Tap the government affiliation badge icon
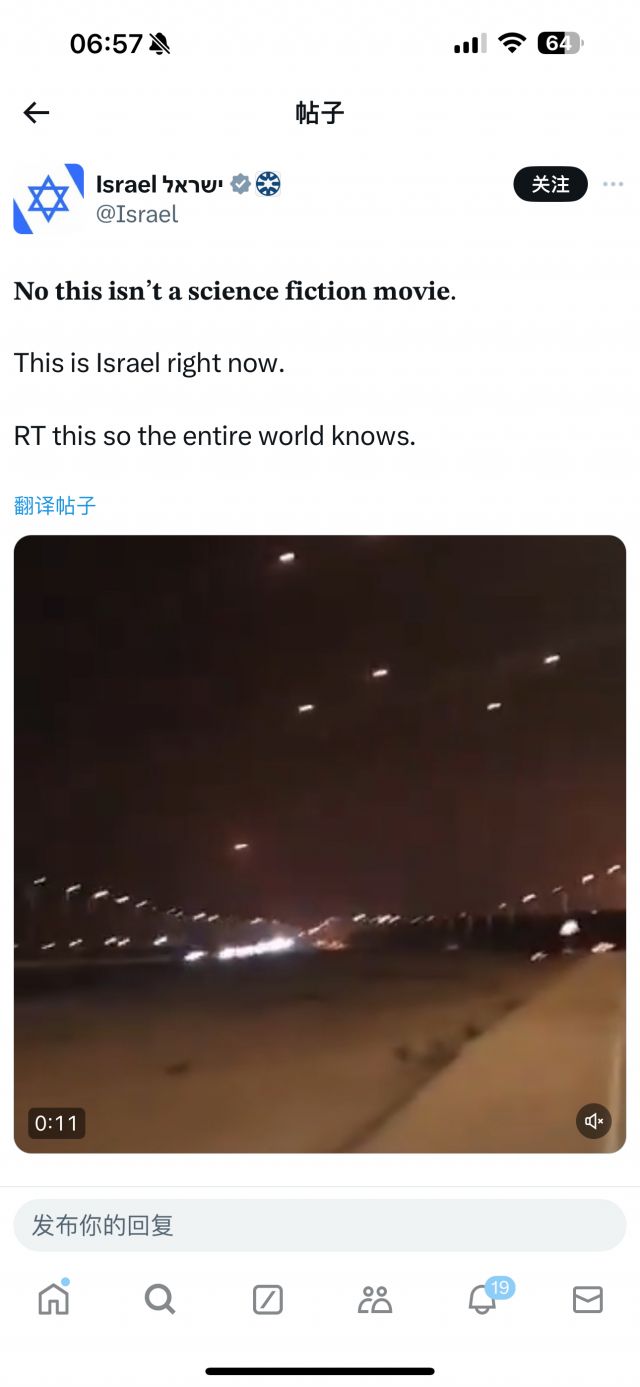The width and height of the screenshot is (640, 1387). [268, 184]
